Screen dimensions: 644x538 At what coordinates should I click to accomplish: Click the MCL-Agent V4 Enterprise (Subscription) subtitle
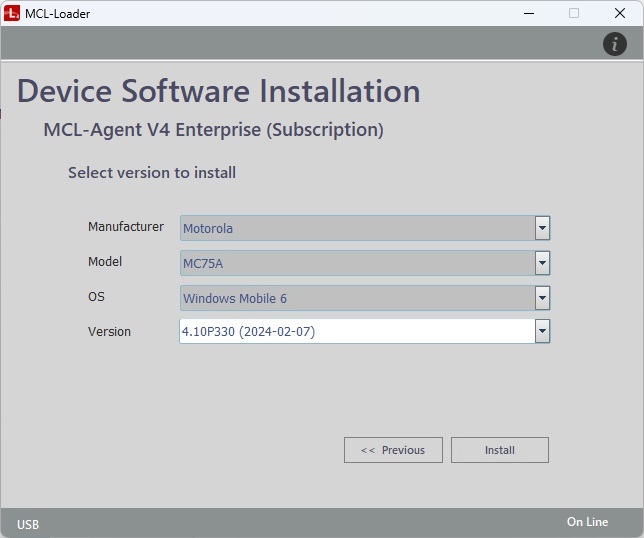click(214, 130)
